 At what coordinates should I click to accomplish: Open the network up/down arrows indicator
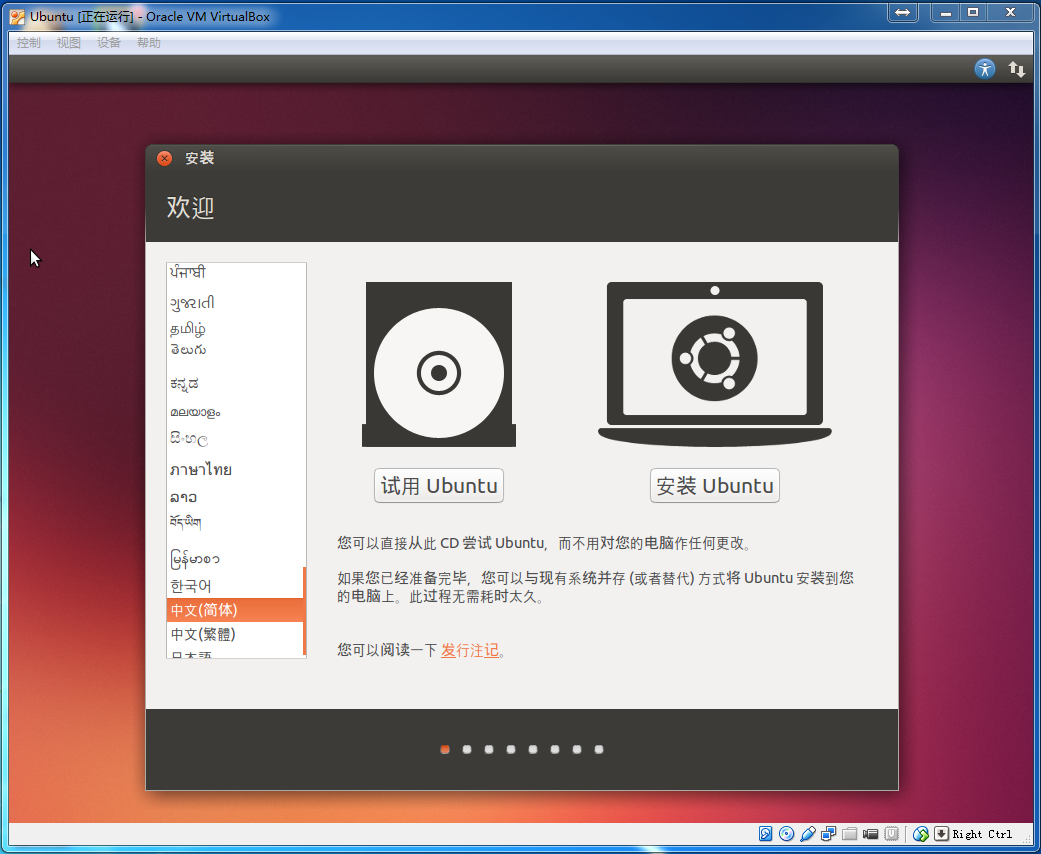pyautogui.click(x=1016, y=69)
